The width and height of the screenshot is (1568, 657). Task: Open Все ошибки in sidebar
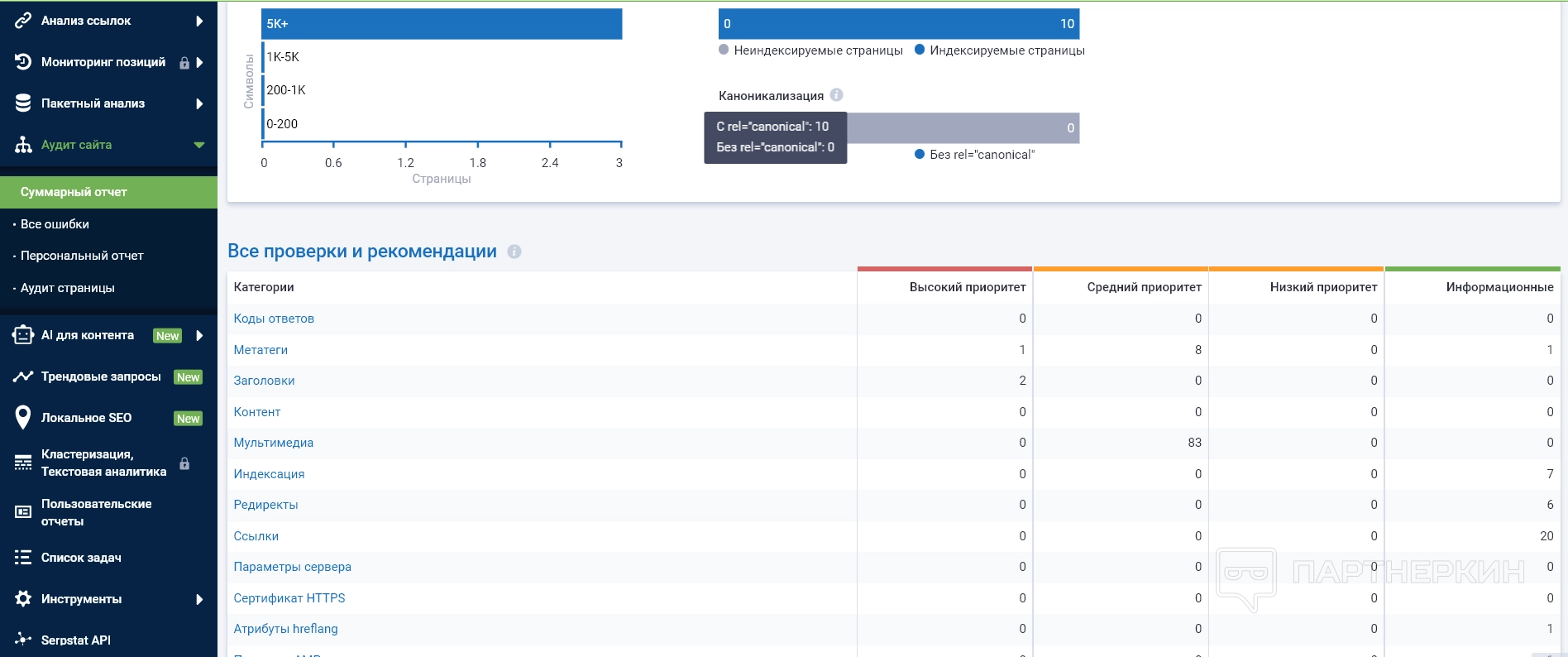point(55,224)
